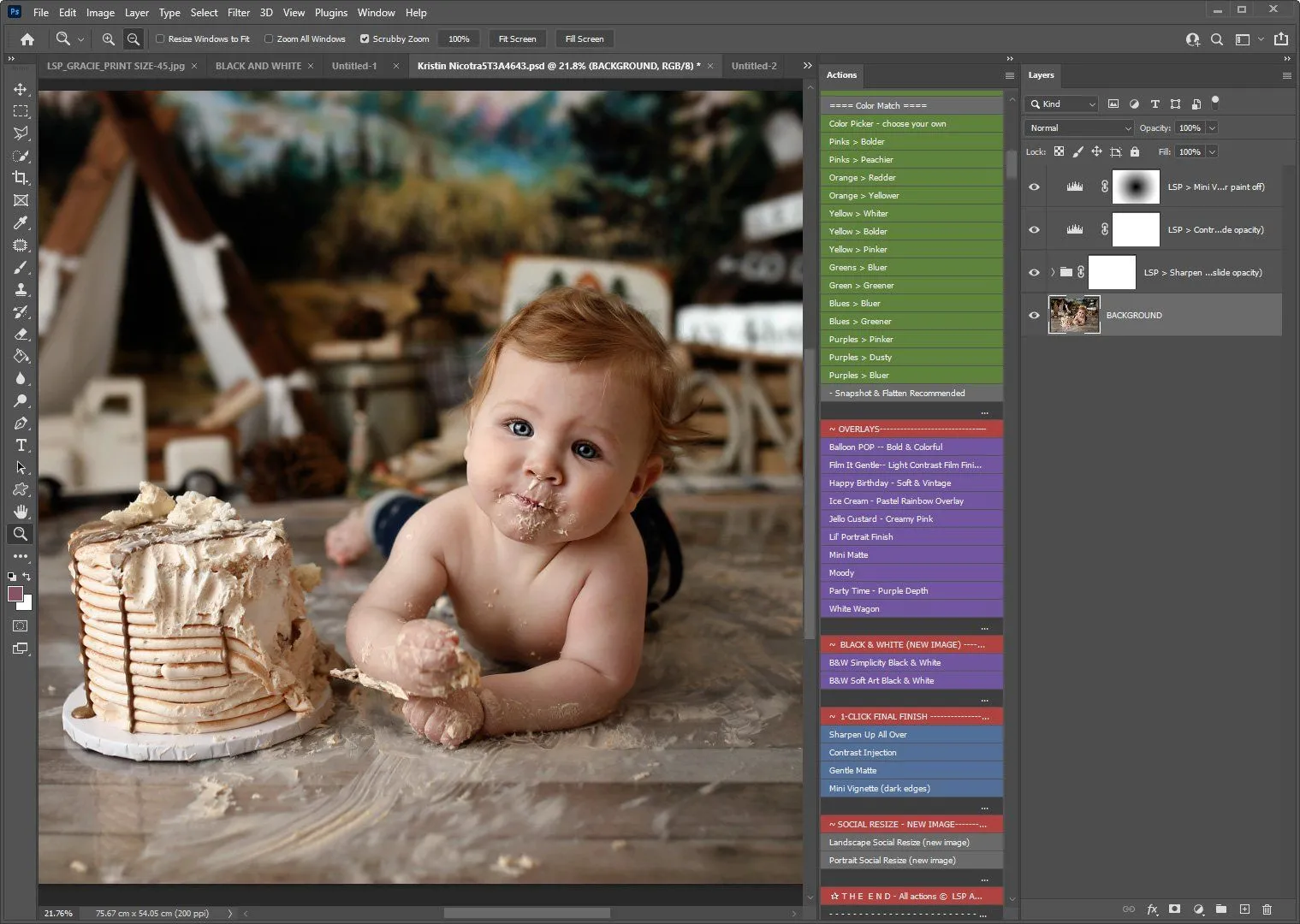Toggle lock transparent pixels
This screenshot has width=1300, height=924.
coord(1059,151)
